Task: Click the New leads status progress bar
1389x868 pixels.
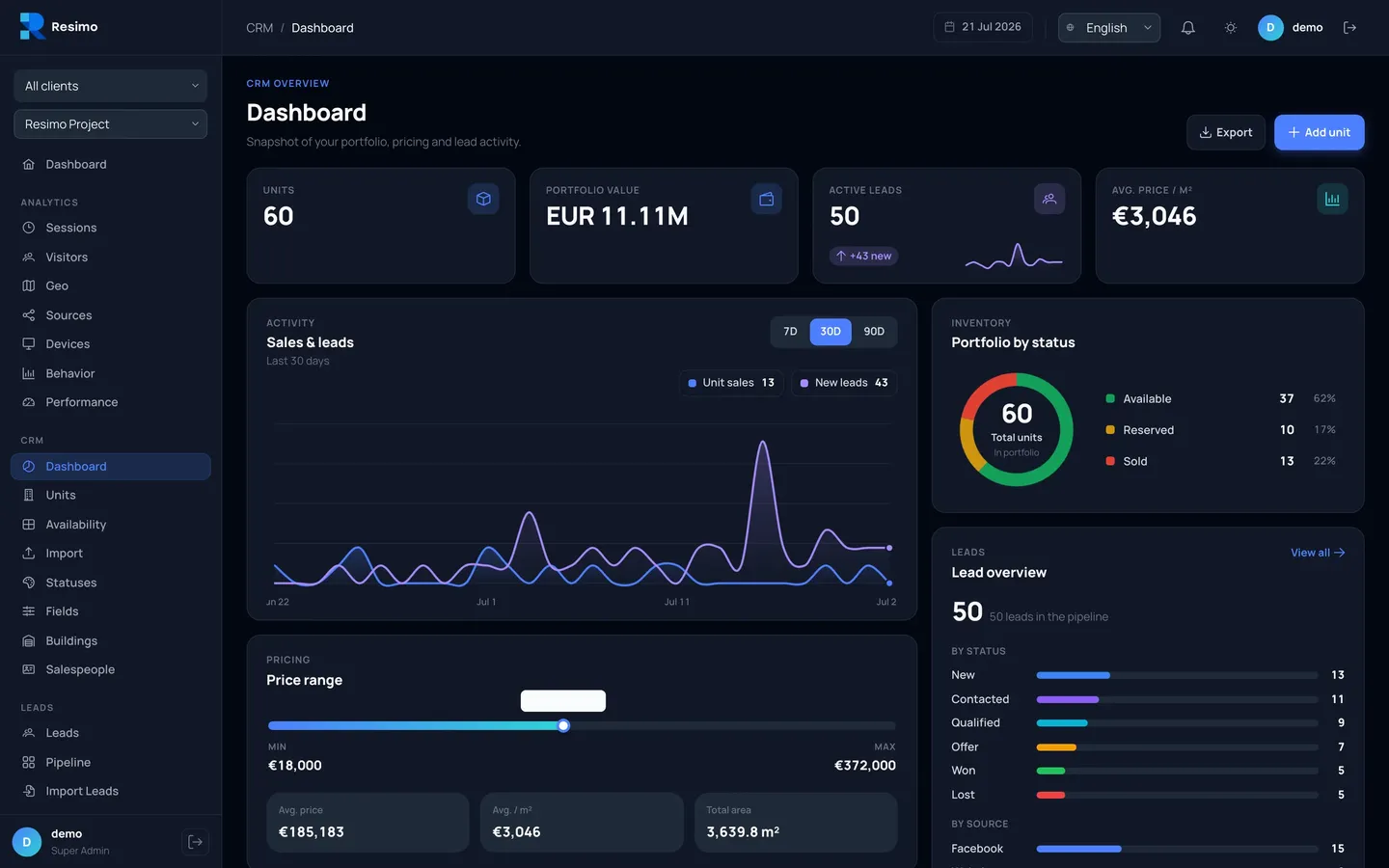Action: [1177, 675]
